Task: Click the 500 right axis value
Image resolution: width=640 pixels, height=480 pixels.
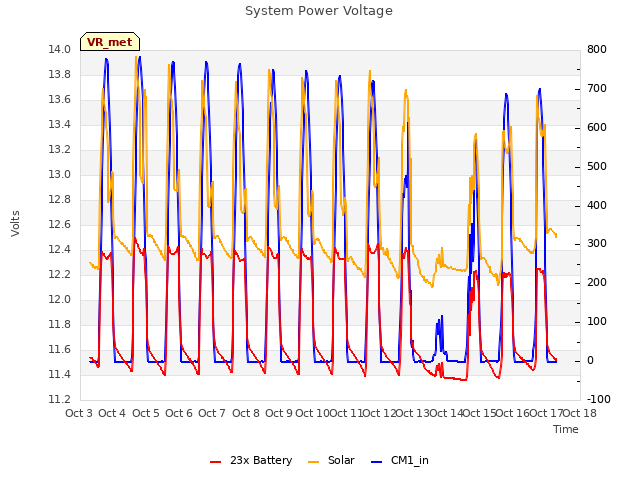Action: tap(597, 167)
